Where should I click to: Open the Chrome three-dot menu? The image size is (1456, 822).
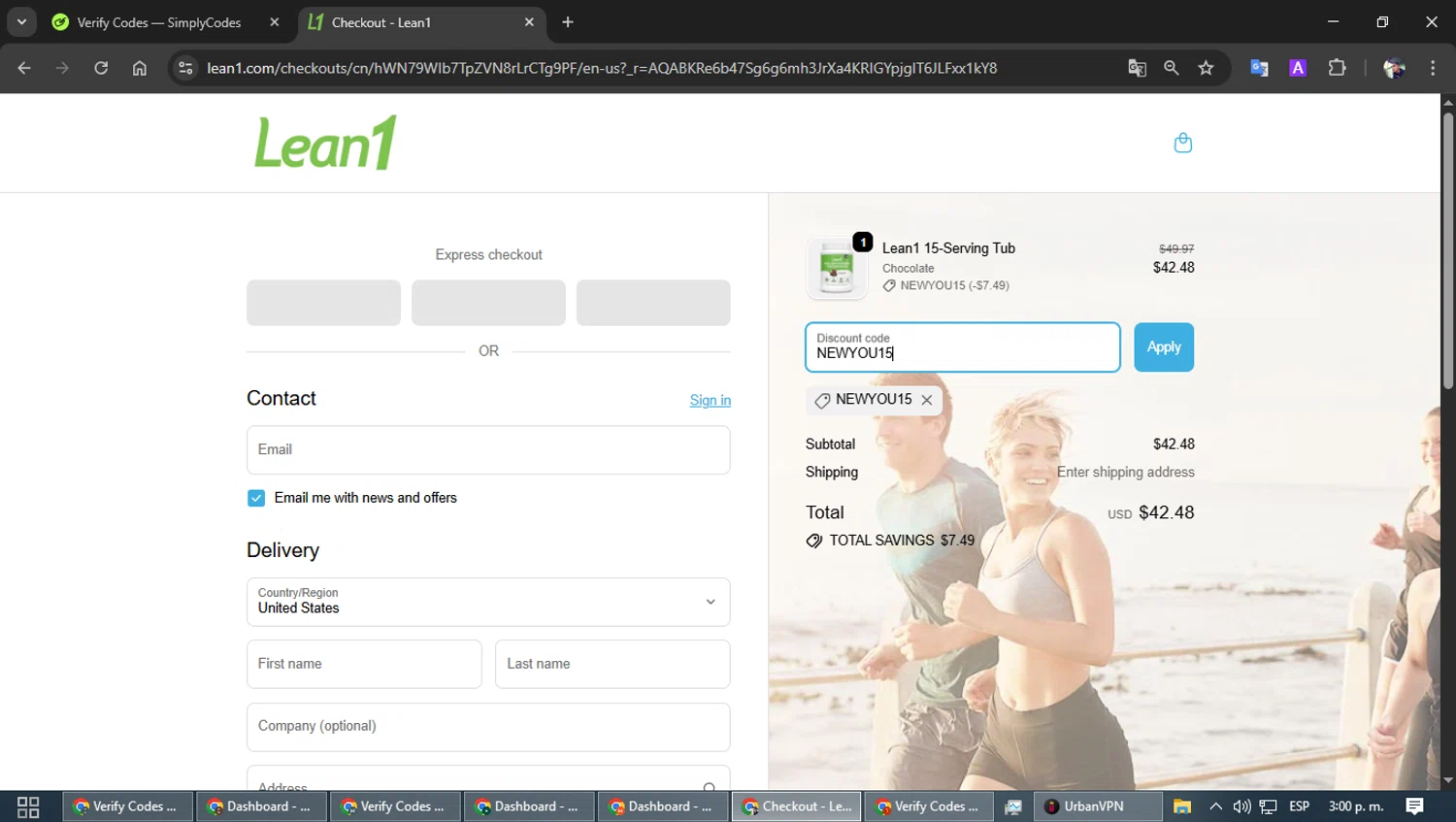1433,68
